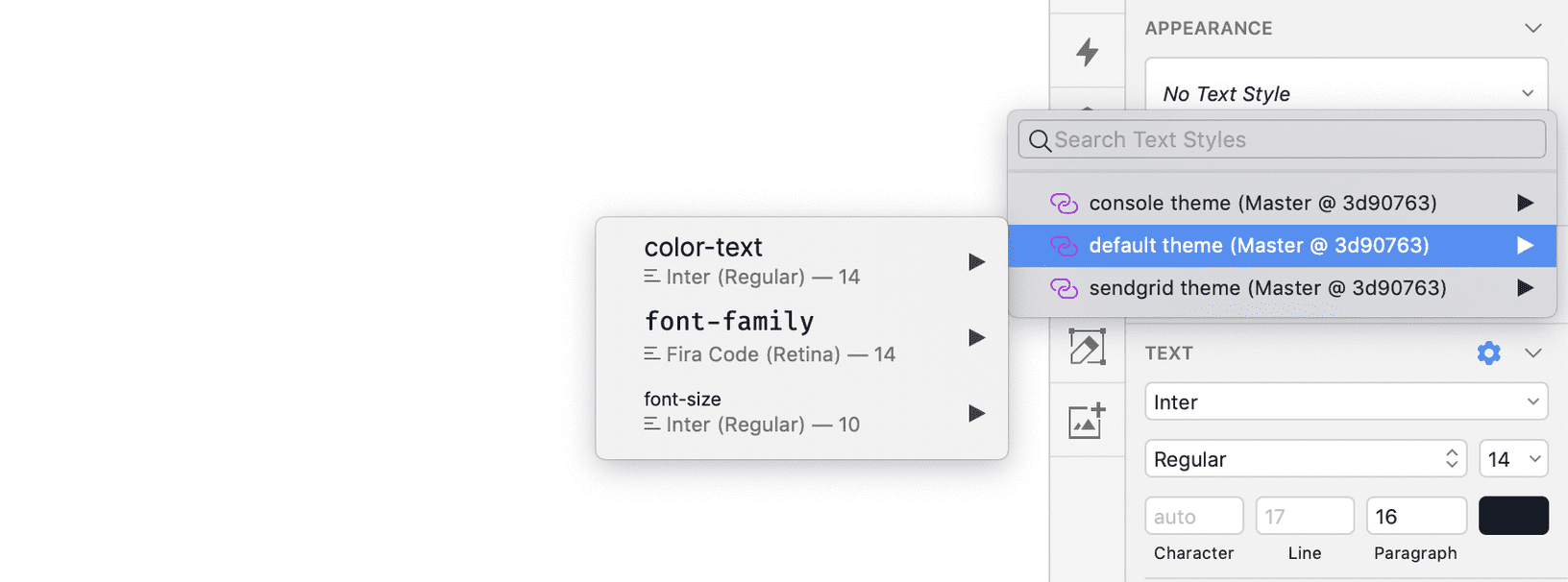
Task: Expand the console theme submenu arrow
Action: (x=1526, y=203)
